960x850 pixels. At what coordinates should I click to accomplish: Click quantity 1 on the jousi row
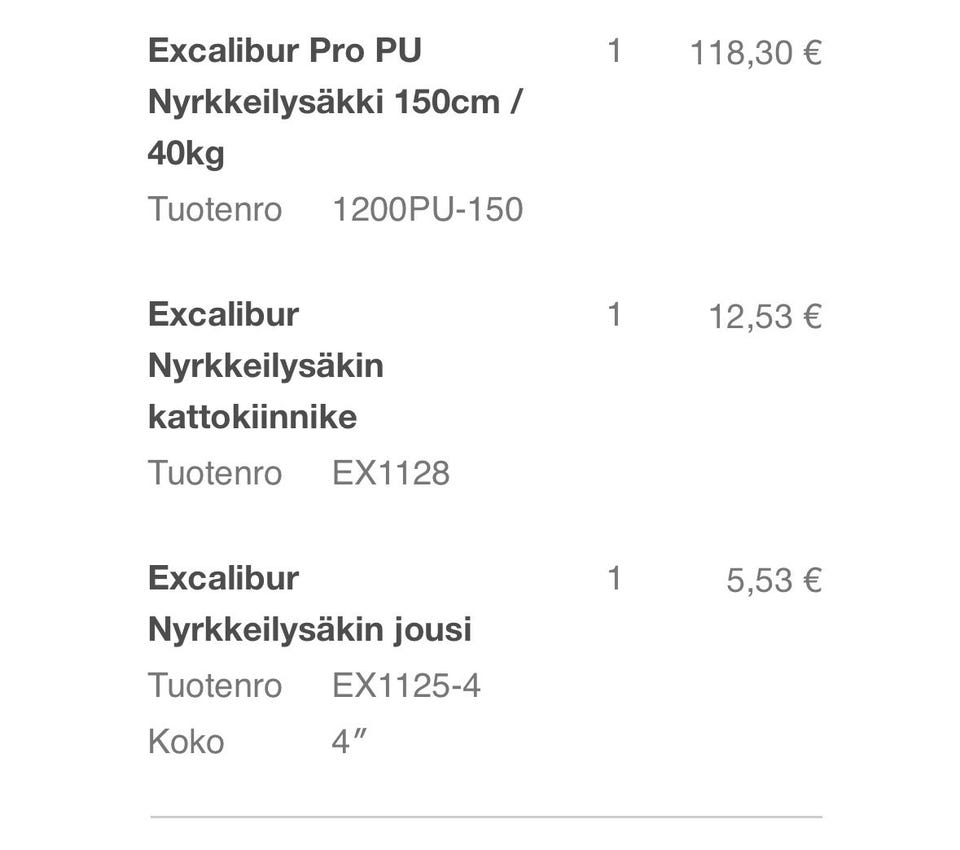(x=614, y=578)
